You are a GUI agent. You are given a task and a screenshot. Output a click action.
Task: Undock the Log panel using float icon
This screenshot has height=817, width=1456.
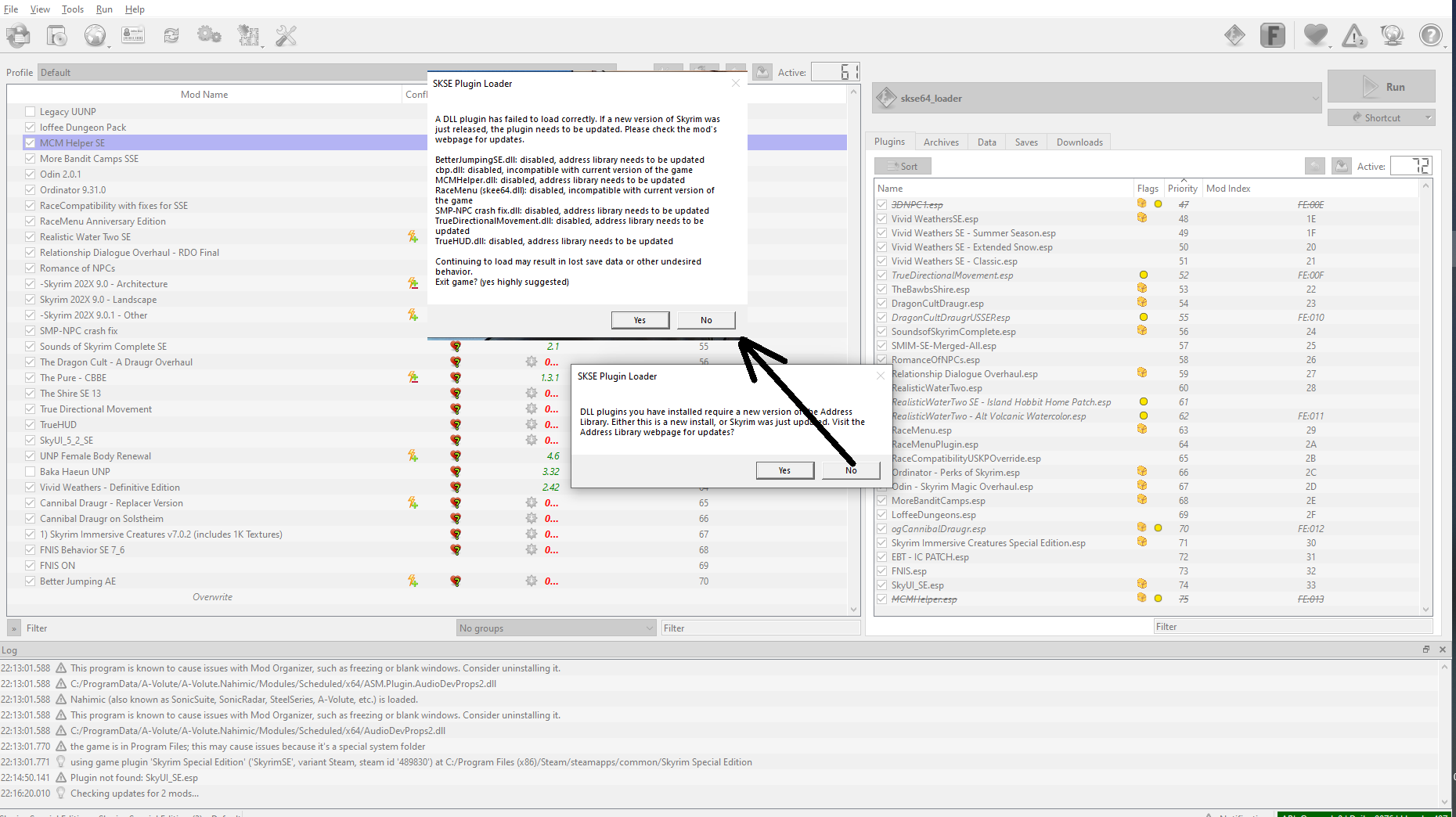[1426, 650]
